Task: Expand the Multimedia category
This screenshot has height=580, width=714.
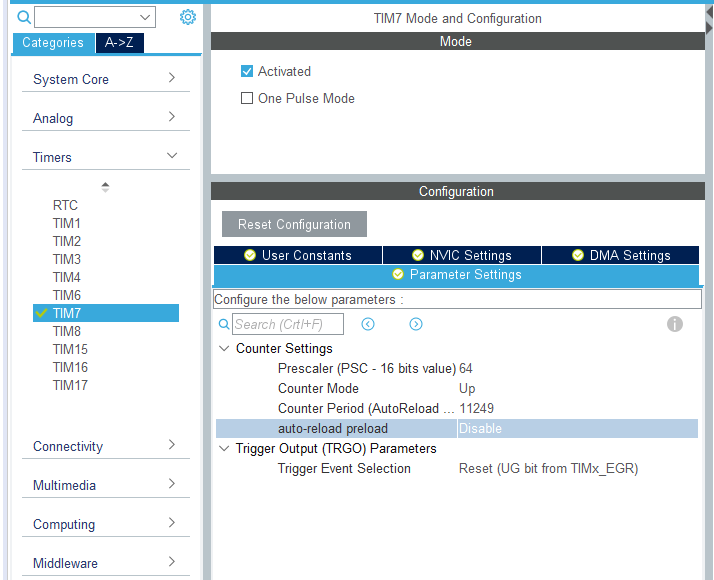Action: pos(106,485)
